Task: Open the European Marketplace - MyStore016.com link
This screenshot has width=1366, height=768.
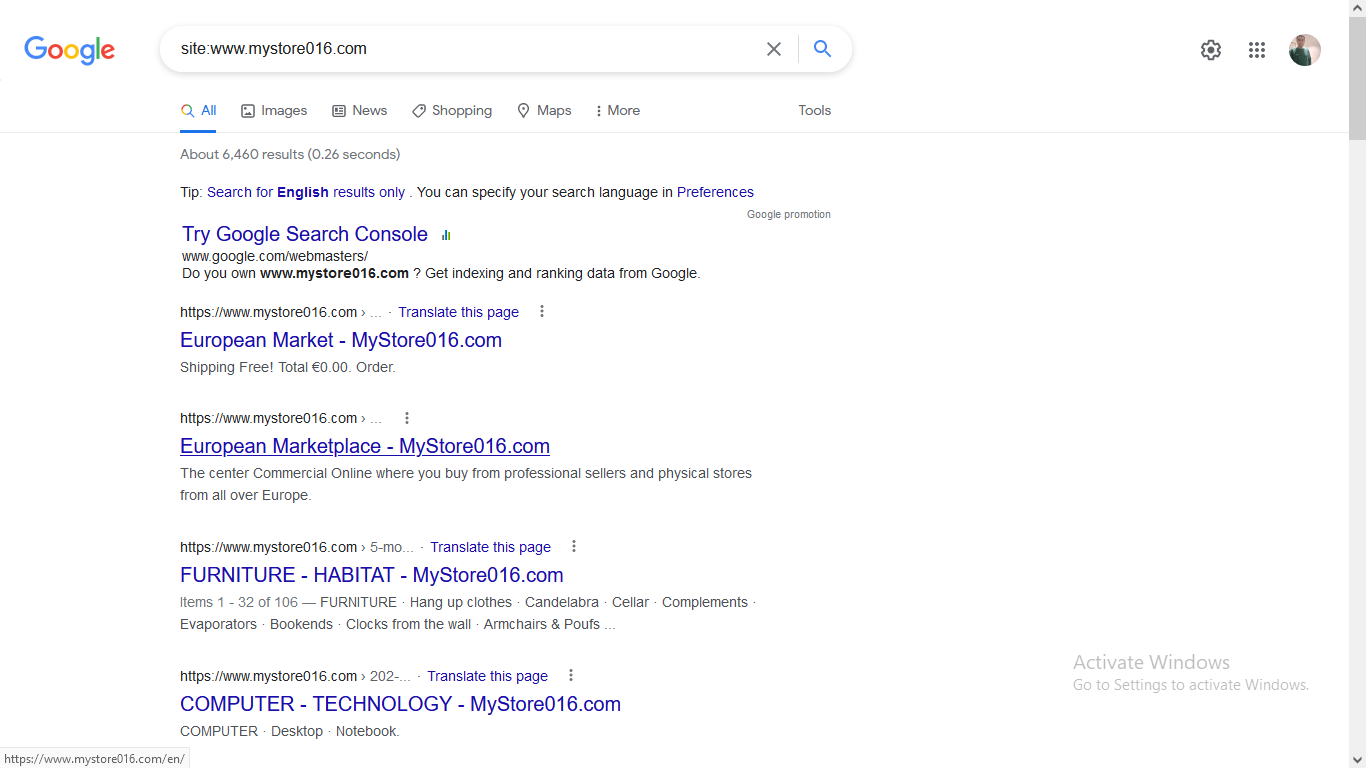Action: pyautogui.click(x=365, y=446)
